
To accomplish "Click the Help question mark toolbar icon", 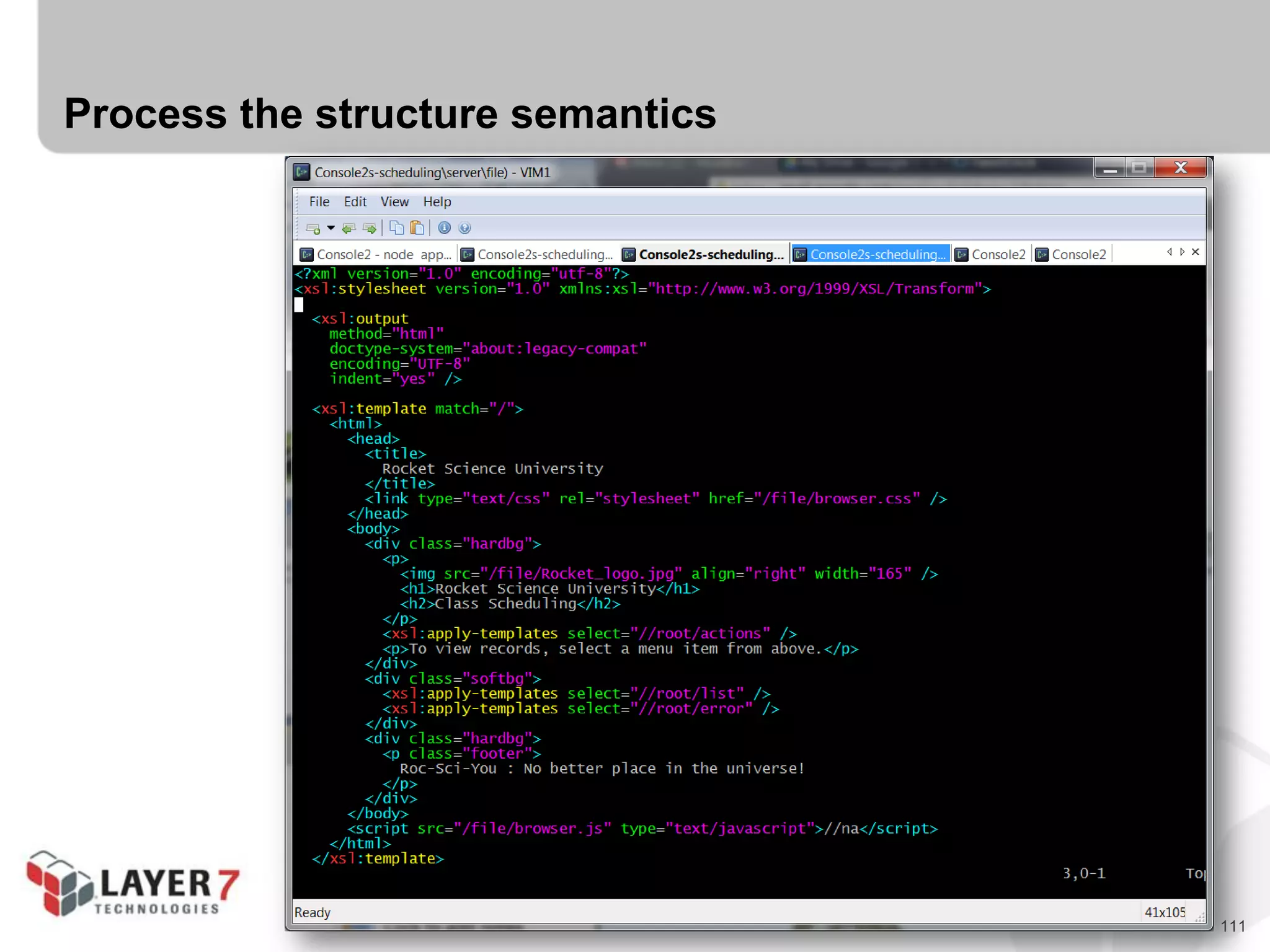I will 464,228.
